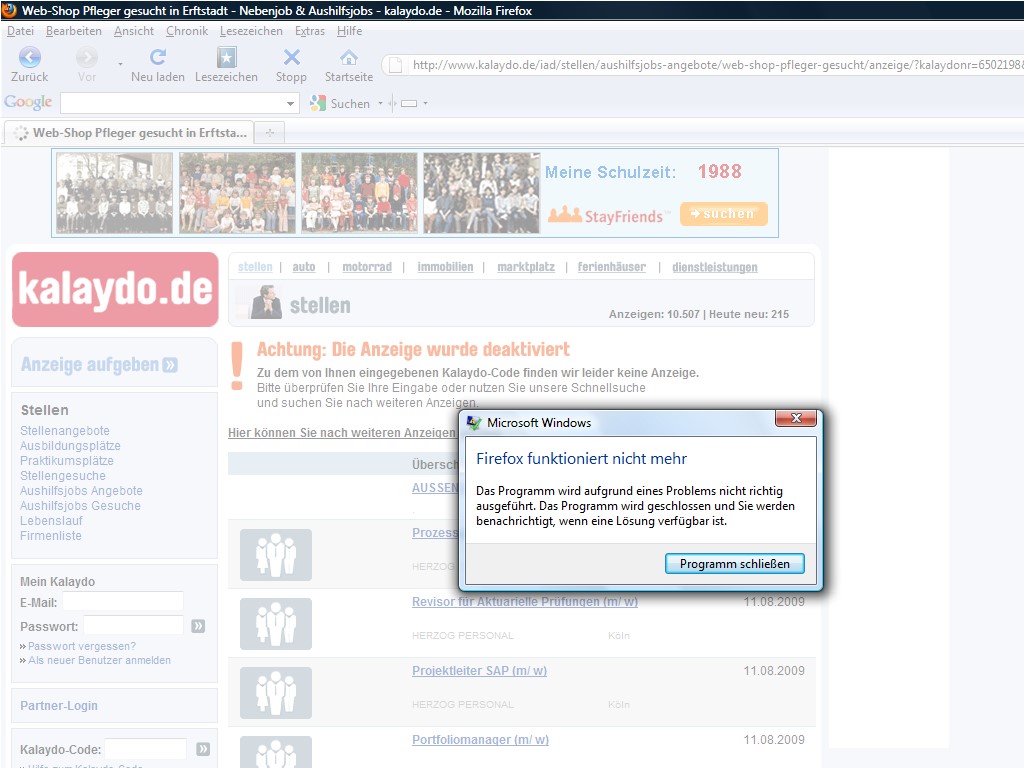Image resolution: width=1024 pixels, height=768 pixels.
Task: Open the Extras menu
Action: coord(310,31)
